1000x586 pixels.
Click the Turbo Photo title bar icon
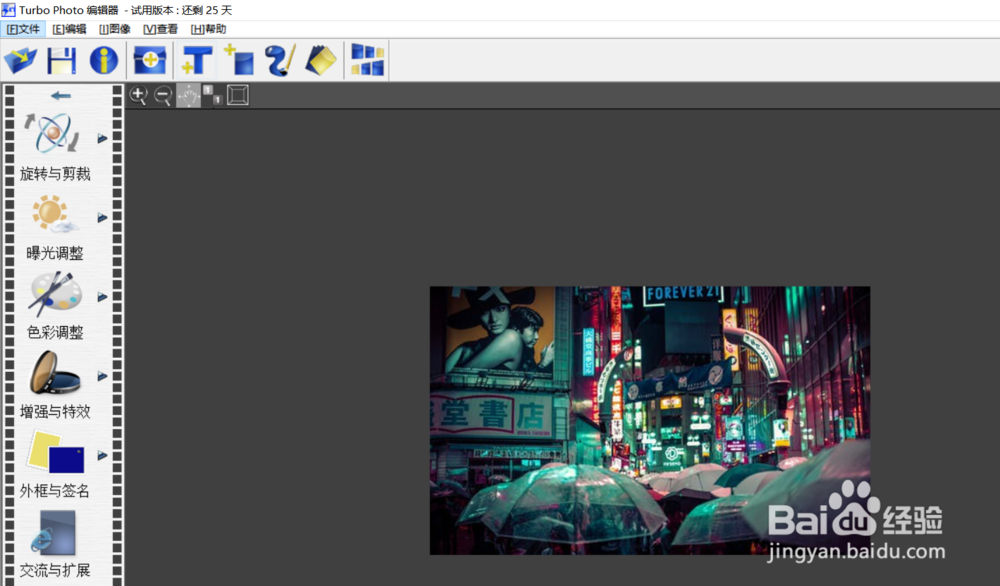[8, 10]
